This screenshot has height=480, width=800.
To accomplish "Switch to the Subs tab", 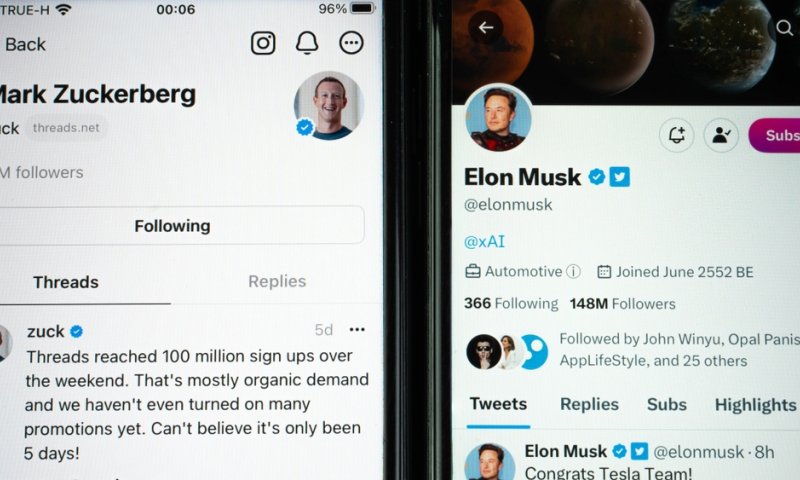I will 666,404.
